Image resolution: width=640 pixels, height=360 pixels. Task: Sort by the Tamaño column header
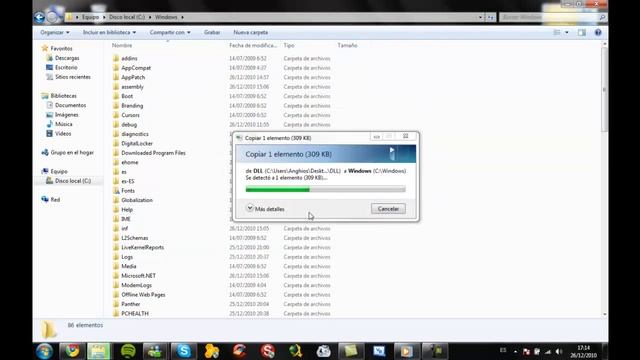(347, 45)
